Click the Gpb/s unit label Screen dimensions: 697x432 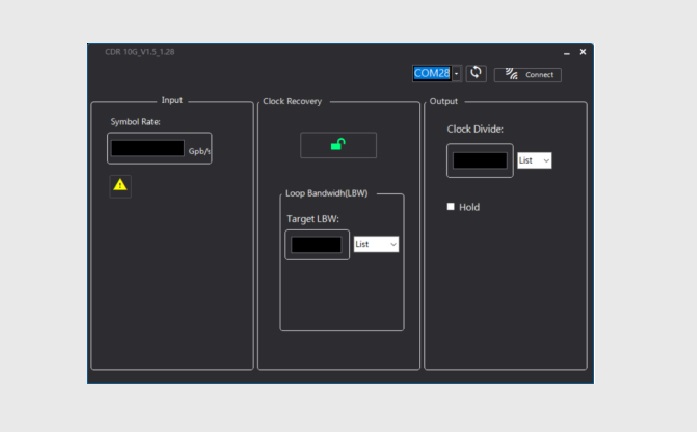[x=200, y=151]
